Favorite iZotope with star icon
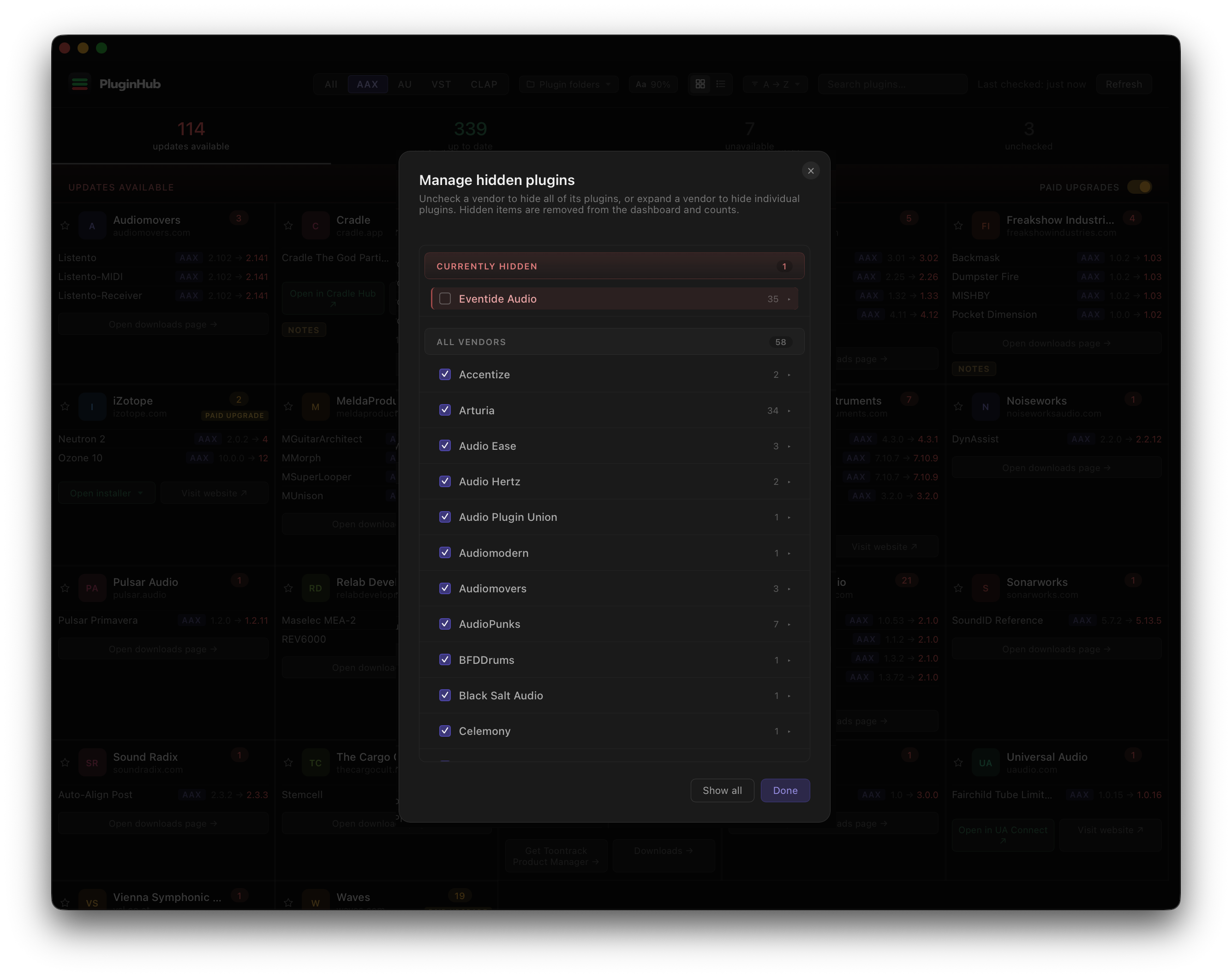The height and width of the screenshot is (978, 1232). pyautogui.click(x=65, y=407)
